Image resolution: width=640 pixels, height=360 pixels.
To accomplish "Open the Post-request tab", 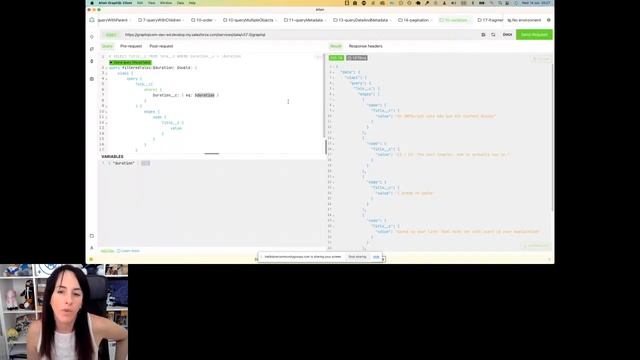I will [x=161, y=46].
